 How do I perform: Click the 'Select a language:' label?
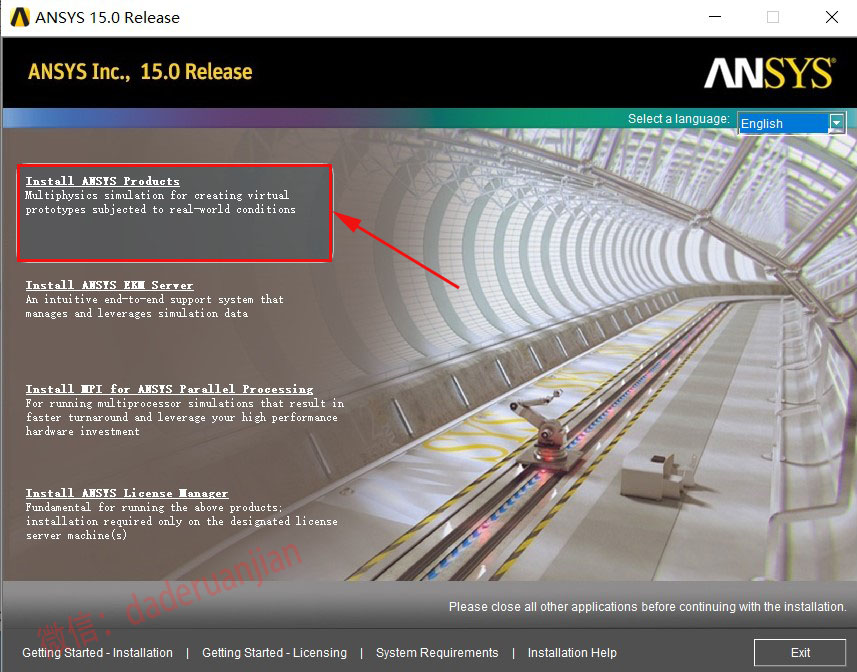679,119
